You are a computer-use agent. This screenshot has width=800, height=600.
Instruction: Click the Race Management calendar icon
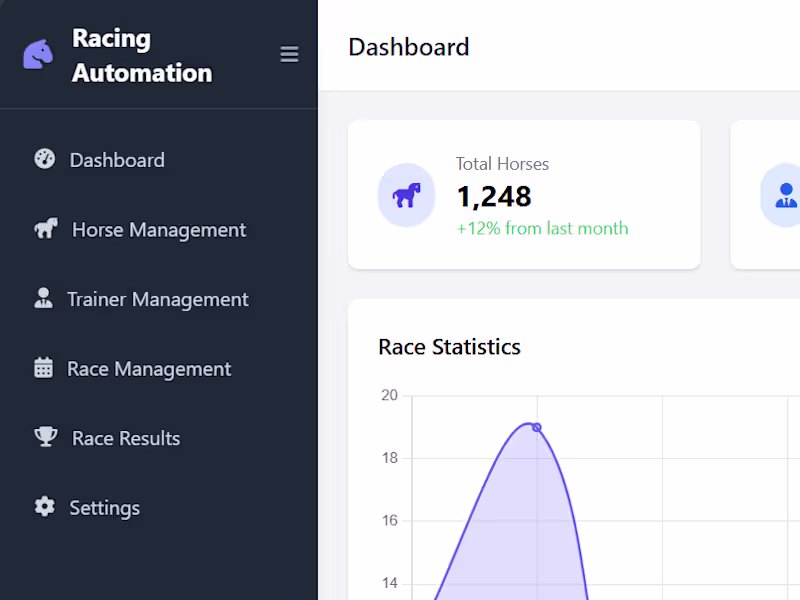coord(43,367)
